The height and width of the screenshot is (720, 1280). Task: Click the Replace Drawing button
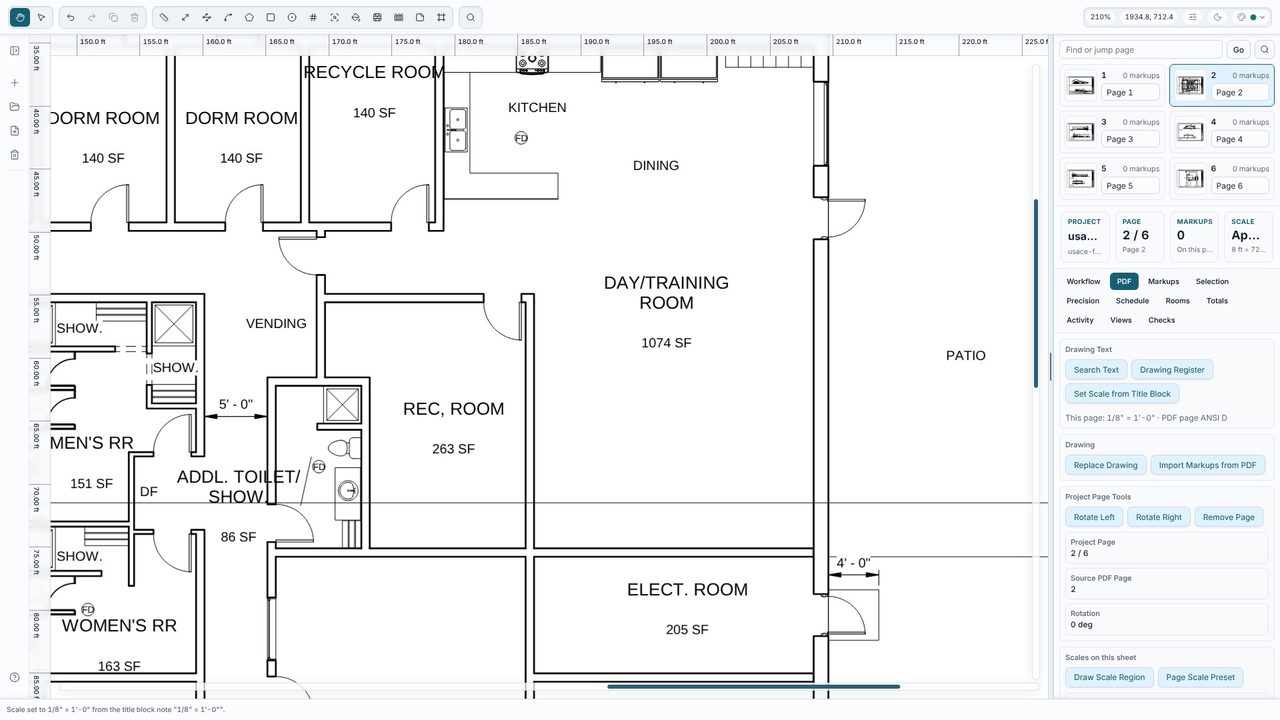coord(1106,465)
